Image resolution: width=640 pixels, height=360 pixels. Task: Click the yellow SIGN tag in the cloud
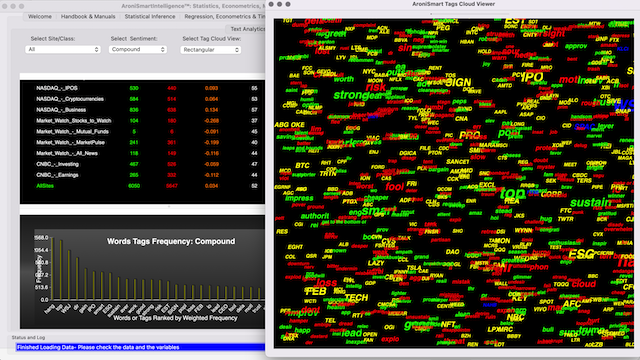[x=458, y=83]
